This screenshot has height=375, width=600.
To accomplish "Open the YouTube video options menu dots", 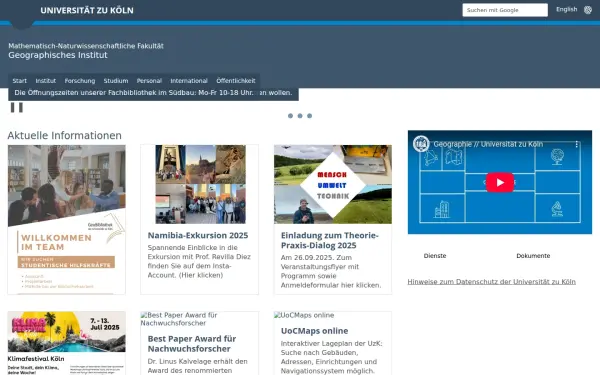I will click(x=576, y=145).
